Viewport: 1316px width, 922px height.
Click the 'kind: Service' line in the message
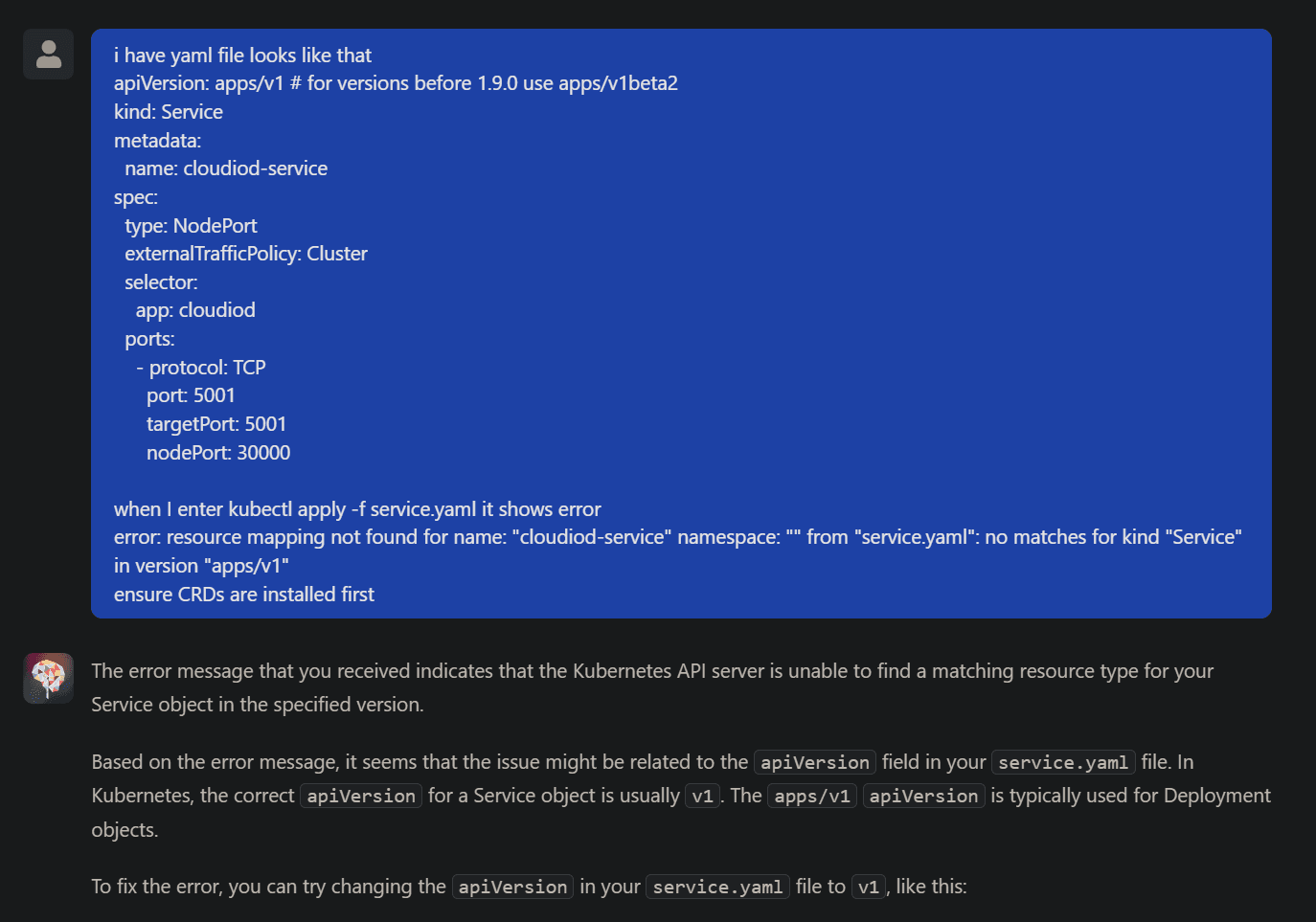pos(169,112)
